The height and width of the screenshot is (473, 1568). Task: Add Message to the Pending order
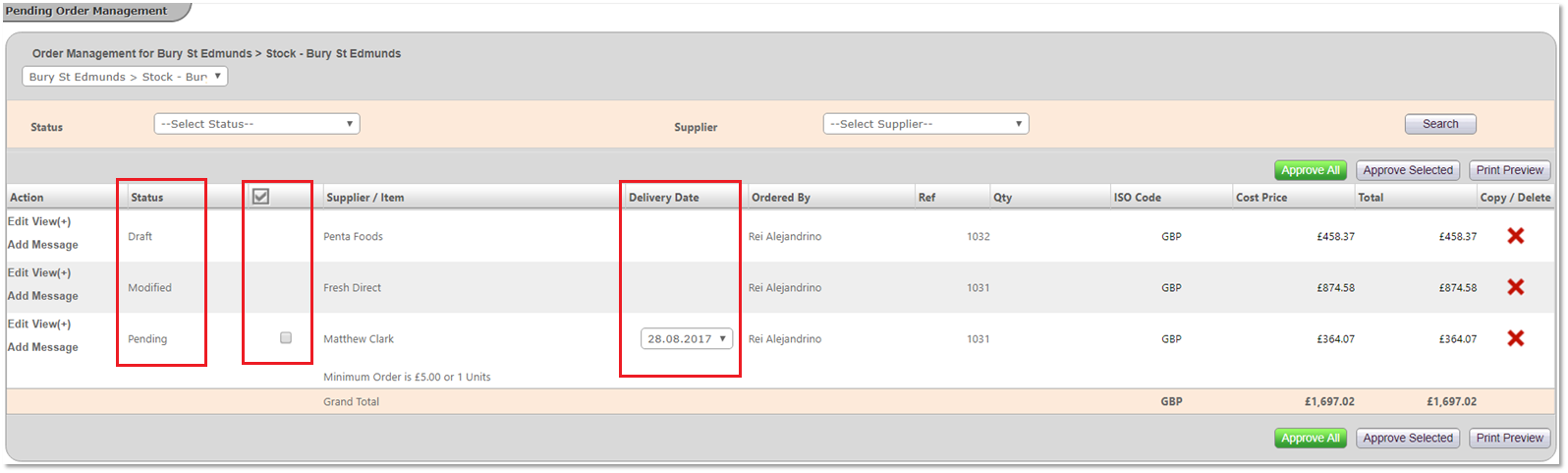pyautogui.click(x=43, y=347)
